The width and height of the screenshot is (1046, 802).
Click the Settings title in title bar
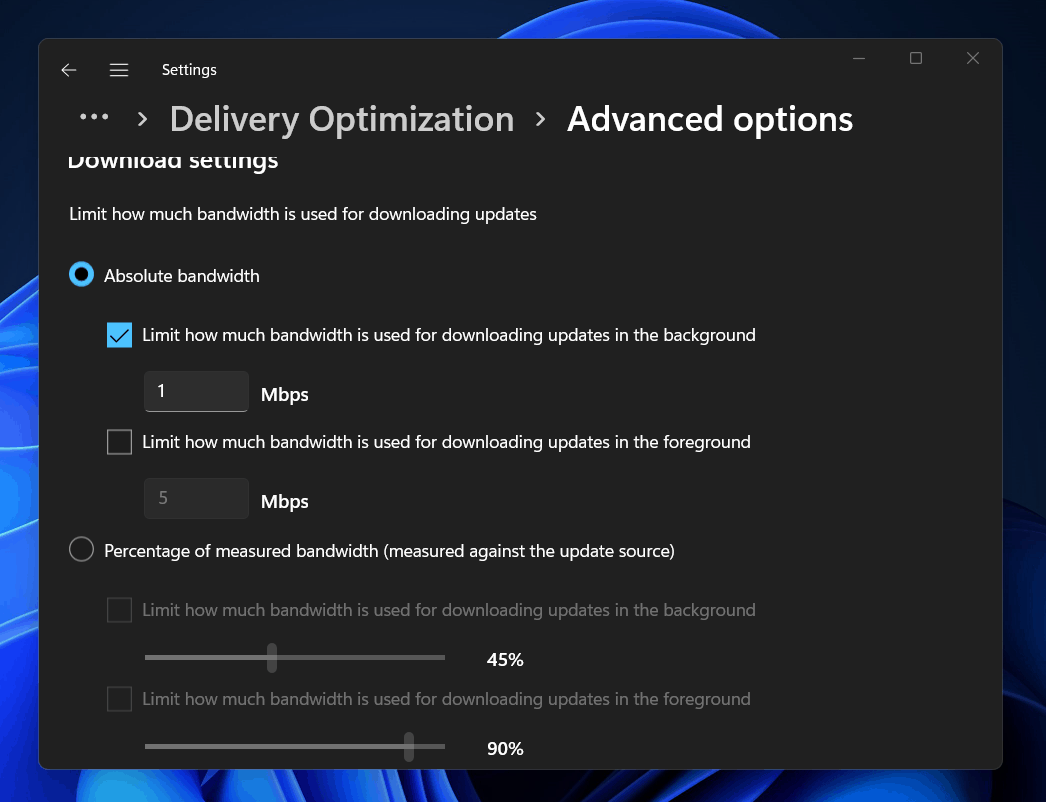pos(189,70)
